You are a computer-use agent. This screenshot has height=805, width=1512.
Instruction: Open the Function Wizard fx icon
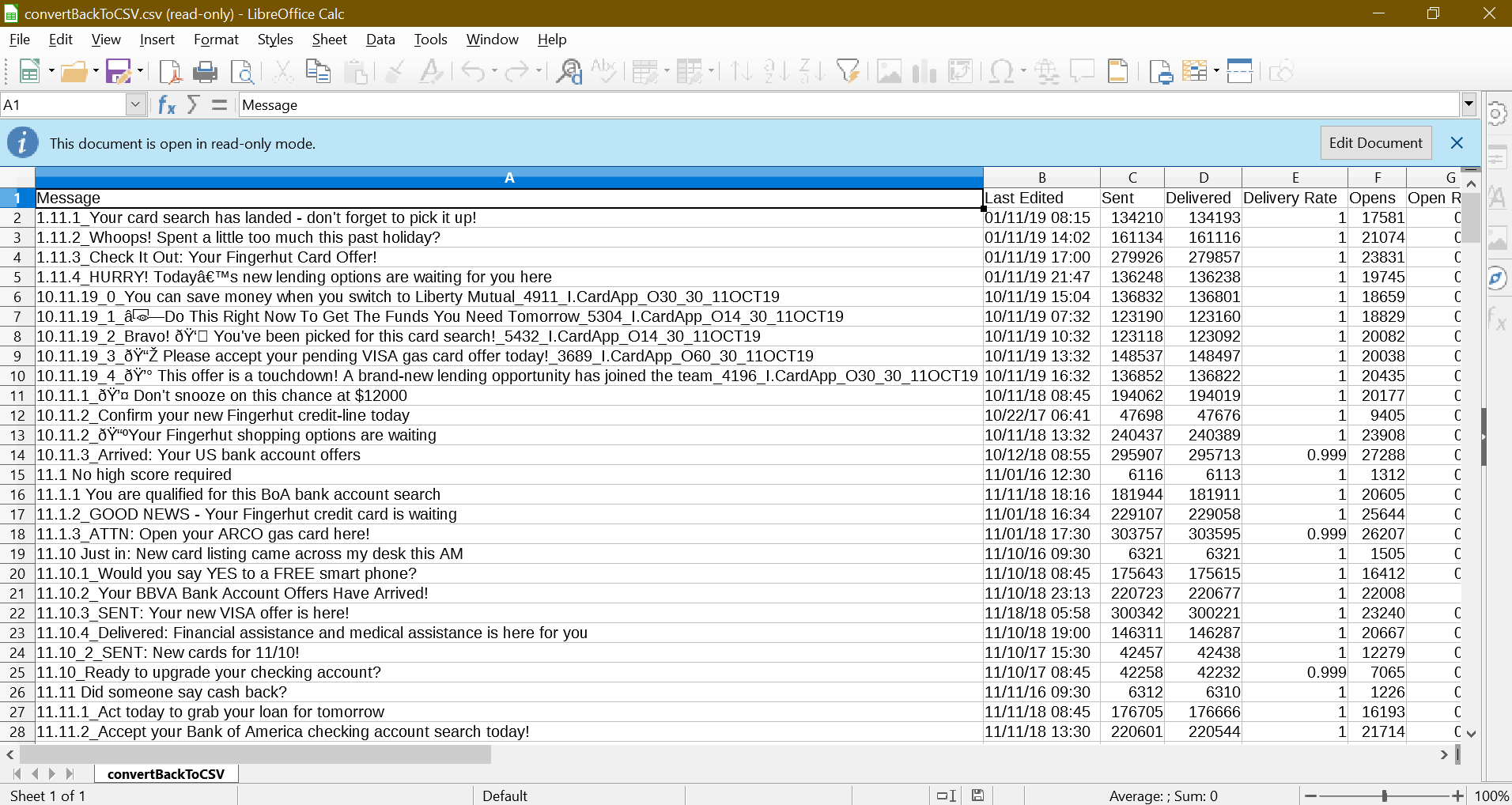click(167, 105)
